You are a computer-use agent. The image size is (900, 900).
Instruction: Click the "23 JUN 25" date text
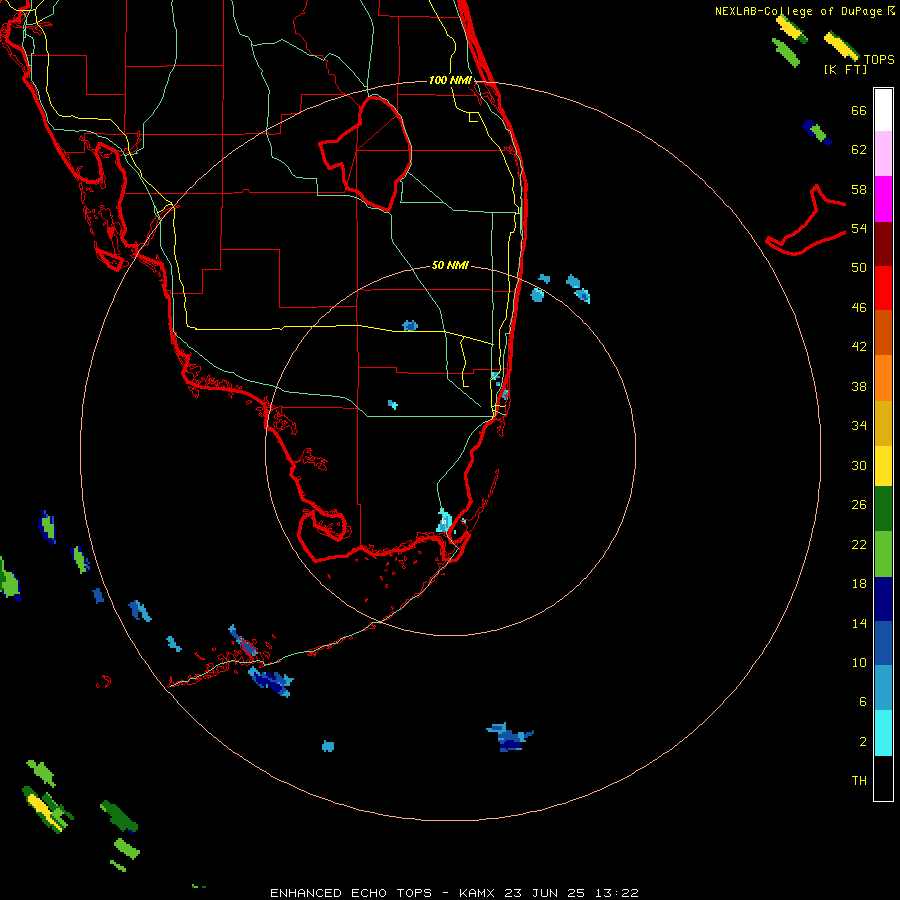click(x=544, y=893)
